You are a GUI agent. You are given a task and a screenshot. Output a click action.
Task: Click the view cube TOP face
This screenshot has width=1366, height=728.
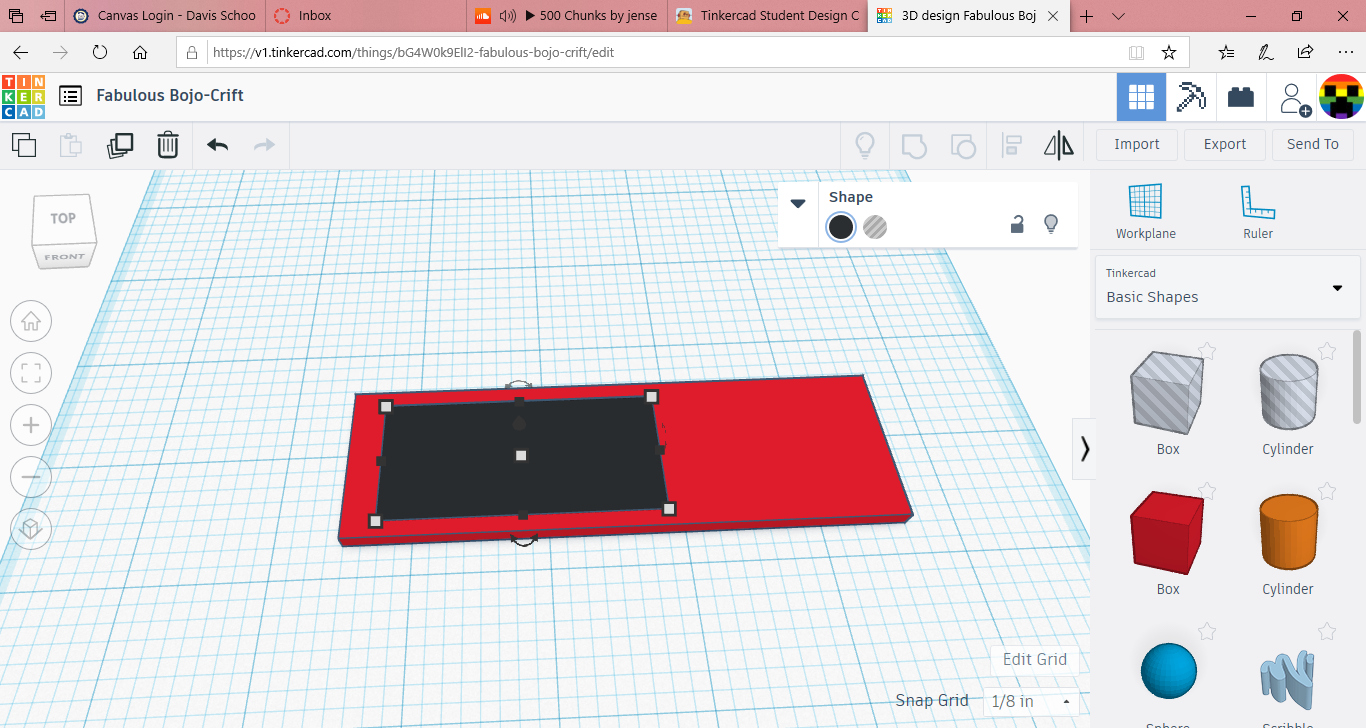63,218
